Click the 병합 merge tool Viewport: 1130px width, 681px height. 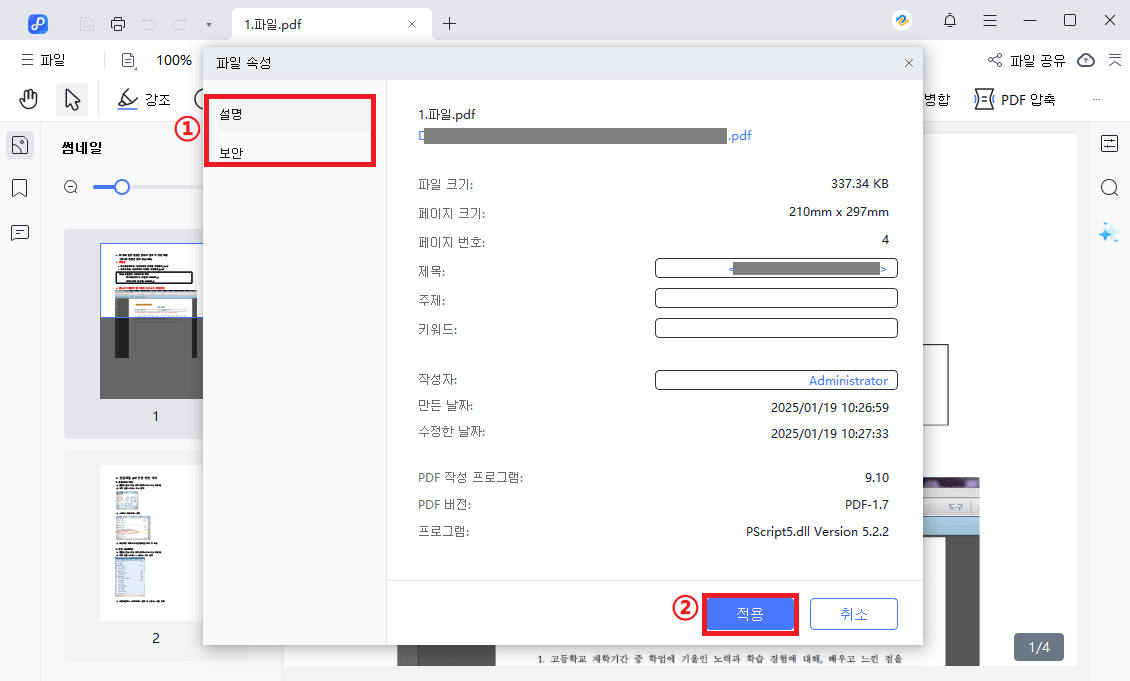coord(937,99)
